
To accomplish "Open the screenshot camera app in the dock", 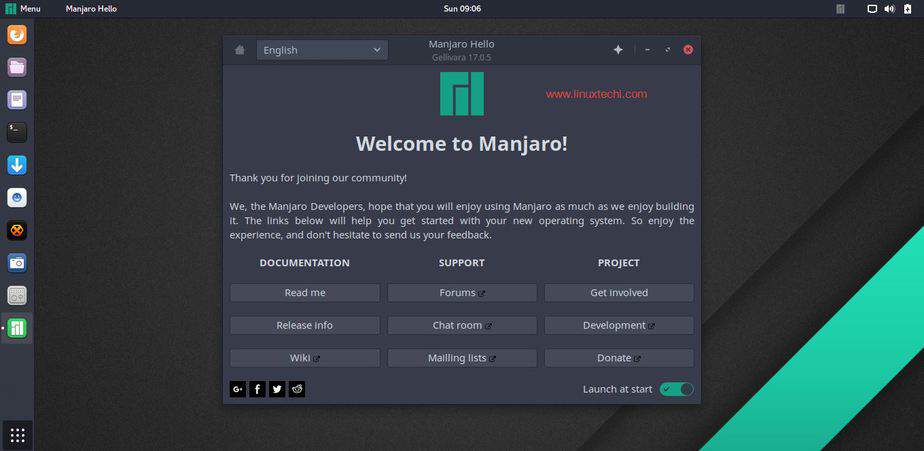I will click(17, 263).
